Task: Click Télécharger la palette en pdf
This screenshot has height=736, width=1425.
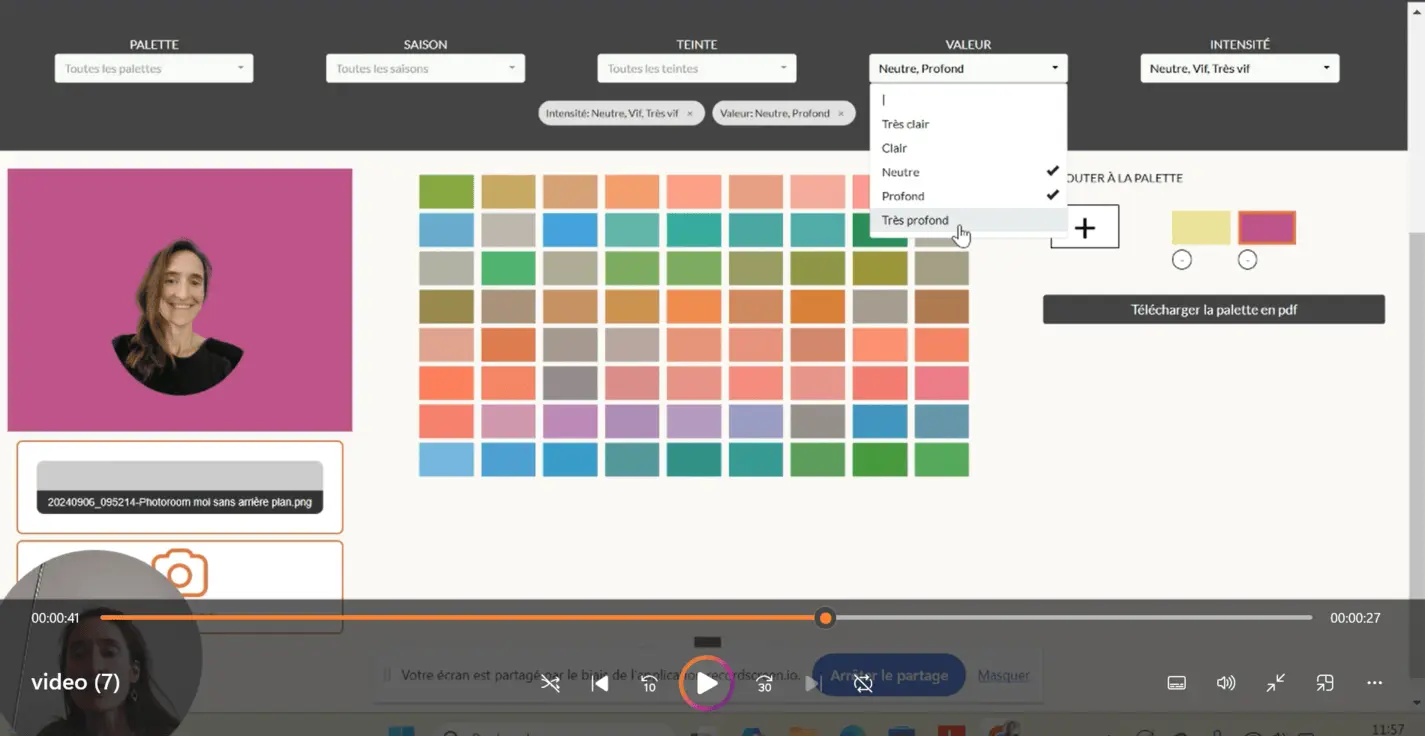Action: pos(1213,310)
